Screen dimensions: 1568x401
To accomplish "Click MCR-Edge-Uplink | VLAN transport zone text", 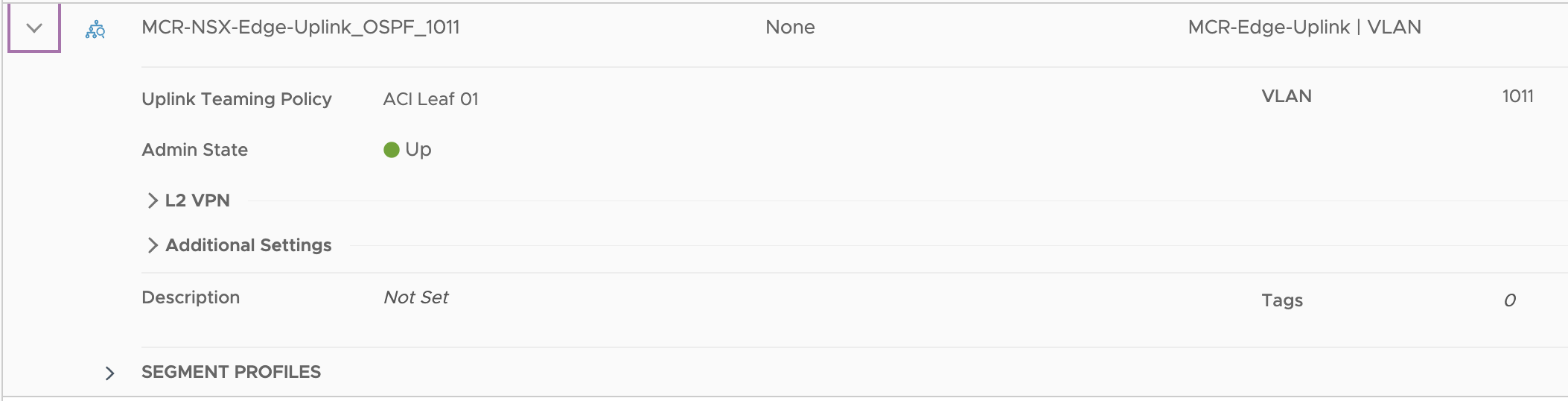I will click(1304, 28).
